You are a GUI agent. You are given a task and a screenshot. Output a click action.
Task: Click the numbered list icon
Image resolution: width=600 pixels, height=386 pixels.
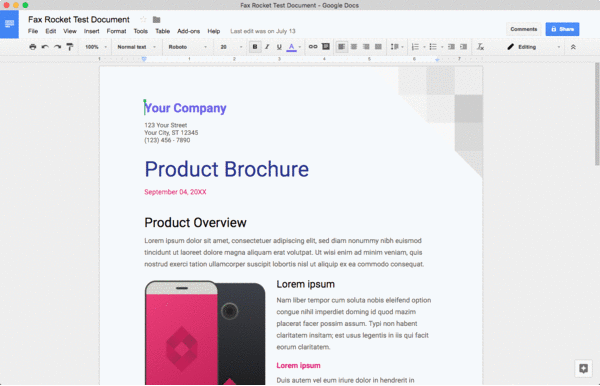tap(415, 47)
